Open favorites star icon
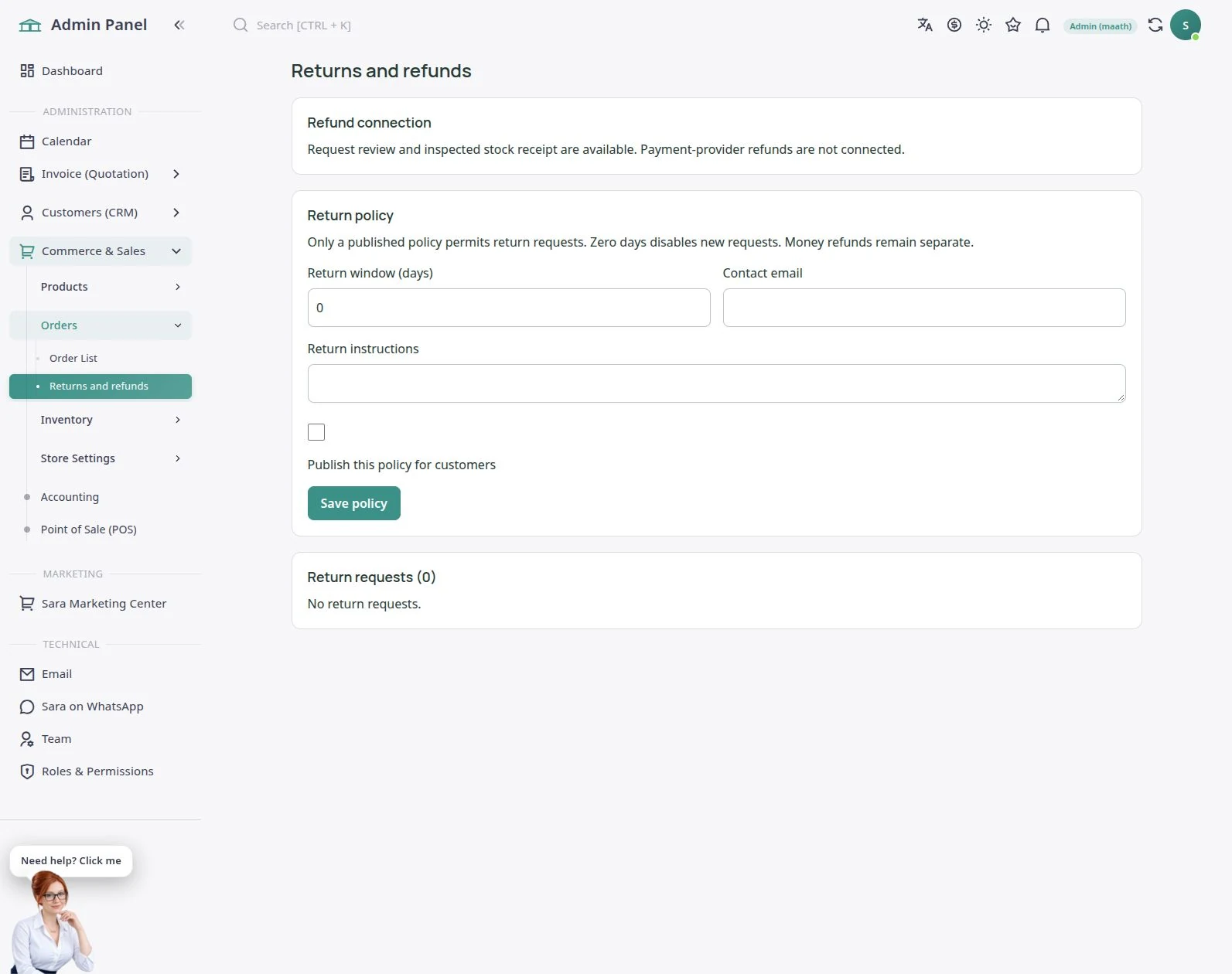The width and height of the screenshot is (1232, 974). tap(1013, 25)
